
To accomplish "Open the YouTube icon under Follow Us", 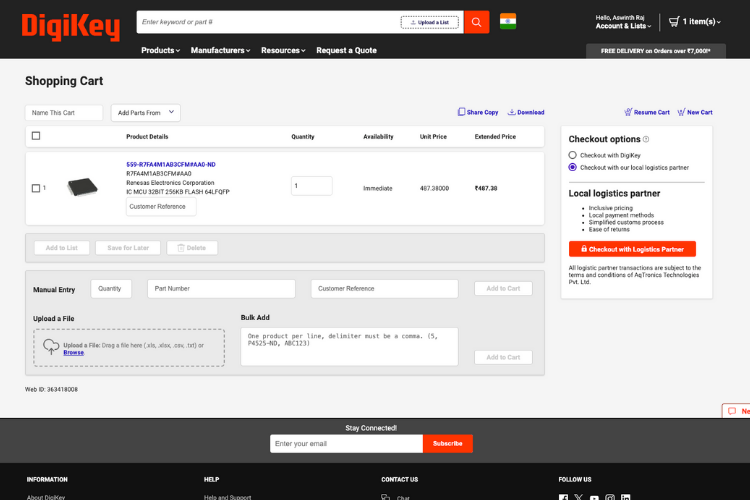I will [x=594, y=498].
